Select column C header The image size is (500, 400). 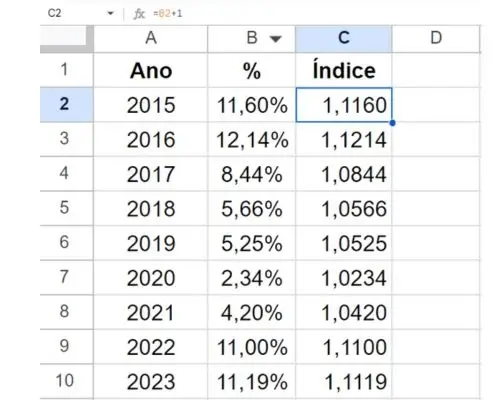click(x=344, y=38)
